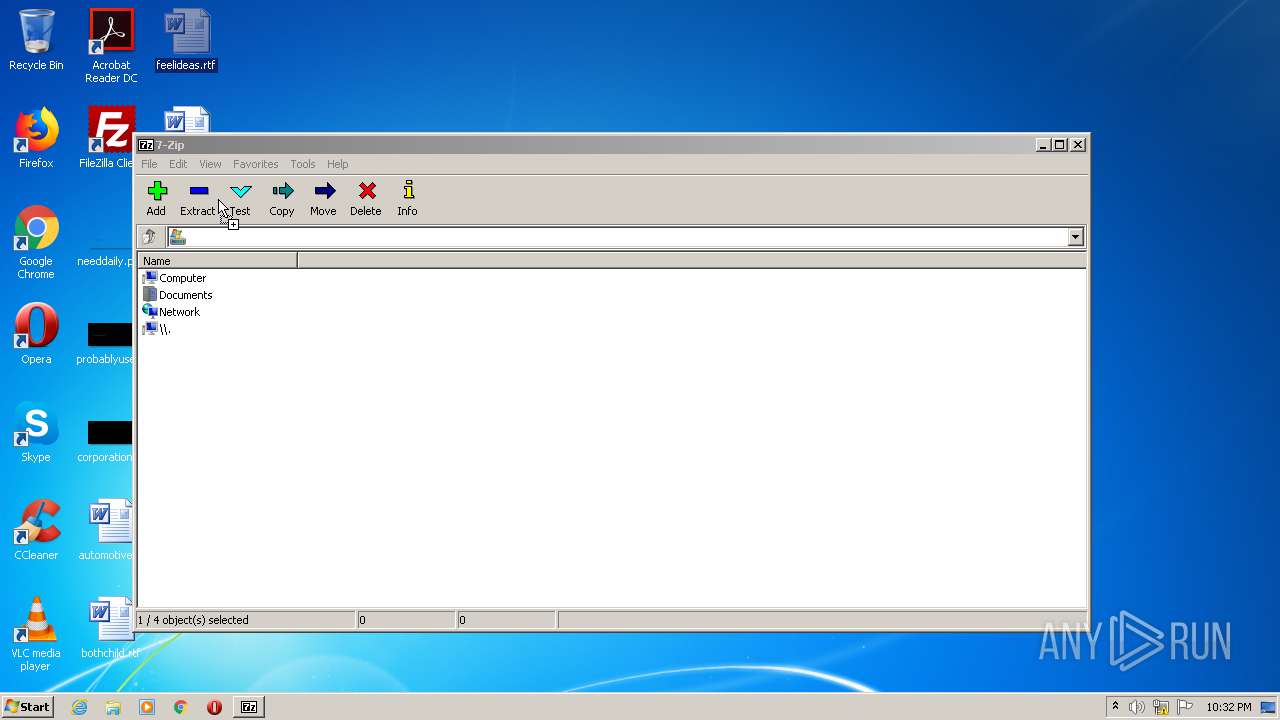
Task: Click the Add toolbar icon in 7-Zip
Action: pyautogui.click(x=156, y=198)
